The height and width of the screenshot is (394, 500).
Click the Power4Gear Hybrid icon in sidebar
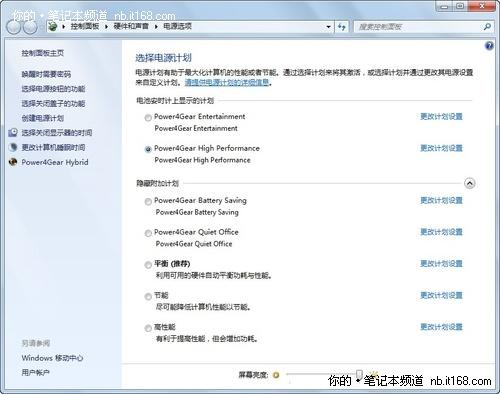[13, 162]
